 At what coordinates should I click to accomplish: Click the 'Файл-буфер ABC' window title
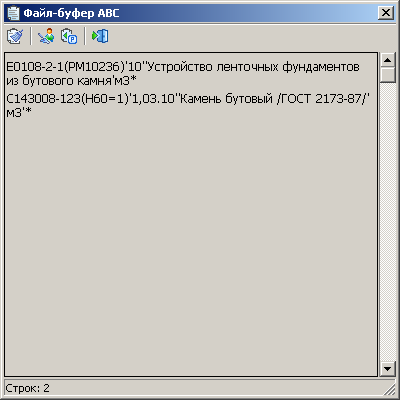pos(71,13)
